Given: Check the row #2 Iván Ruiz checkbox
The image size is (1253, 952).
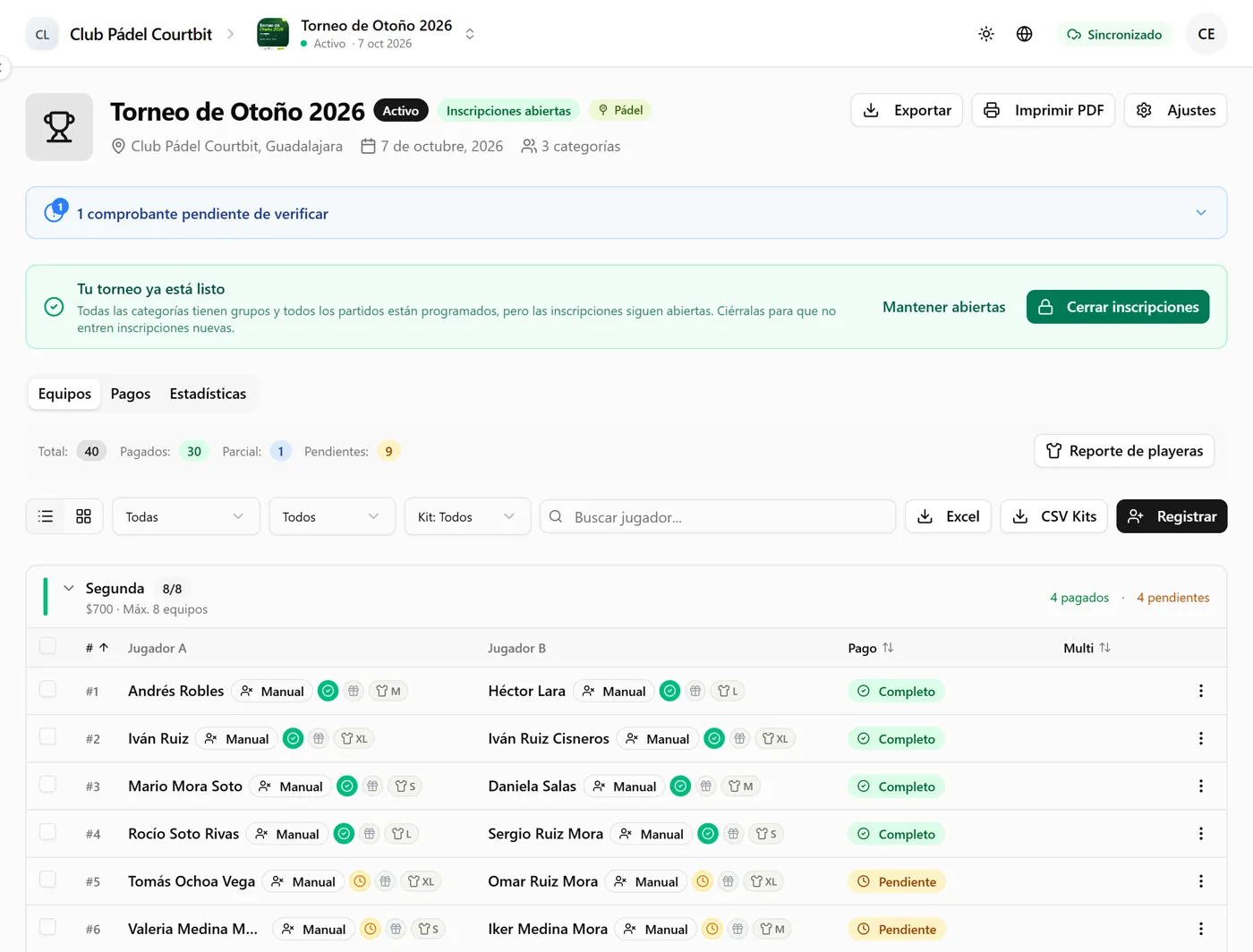Looking at the screenshot, I should click(48, 736).
